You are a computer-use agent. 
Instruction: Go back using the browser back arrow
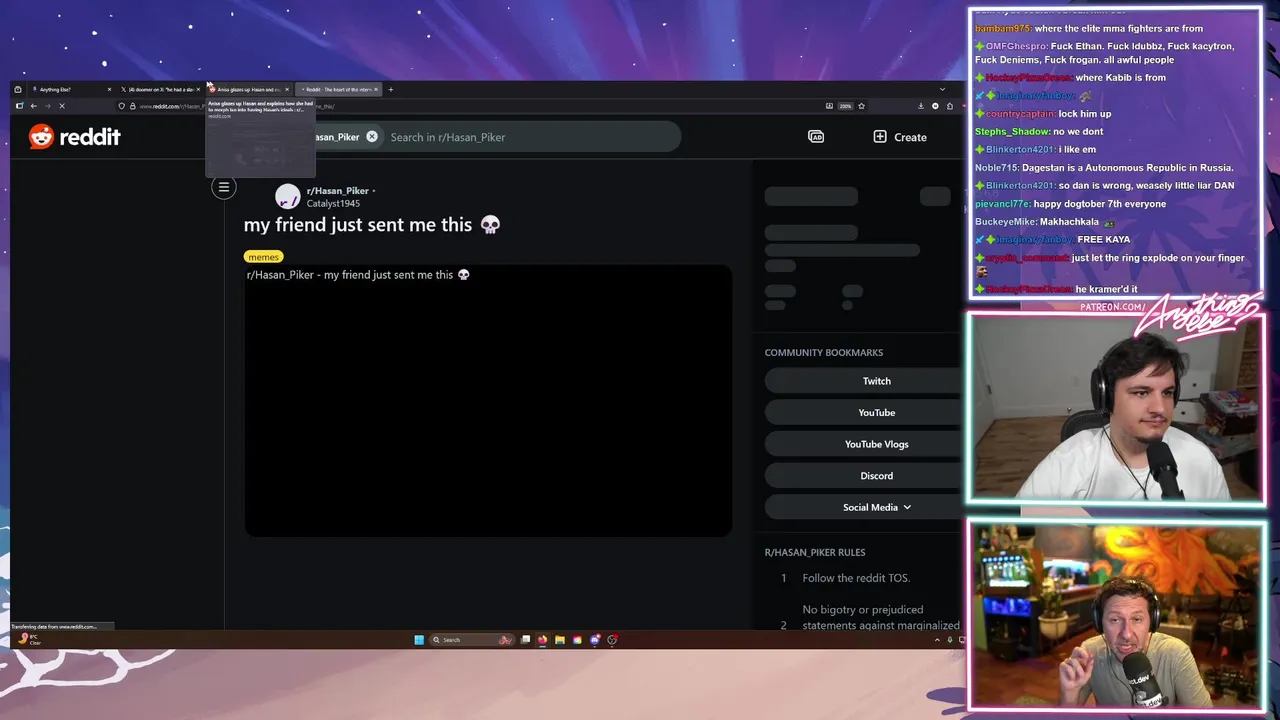tap(33, 106)
